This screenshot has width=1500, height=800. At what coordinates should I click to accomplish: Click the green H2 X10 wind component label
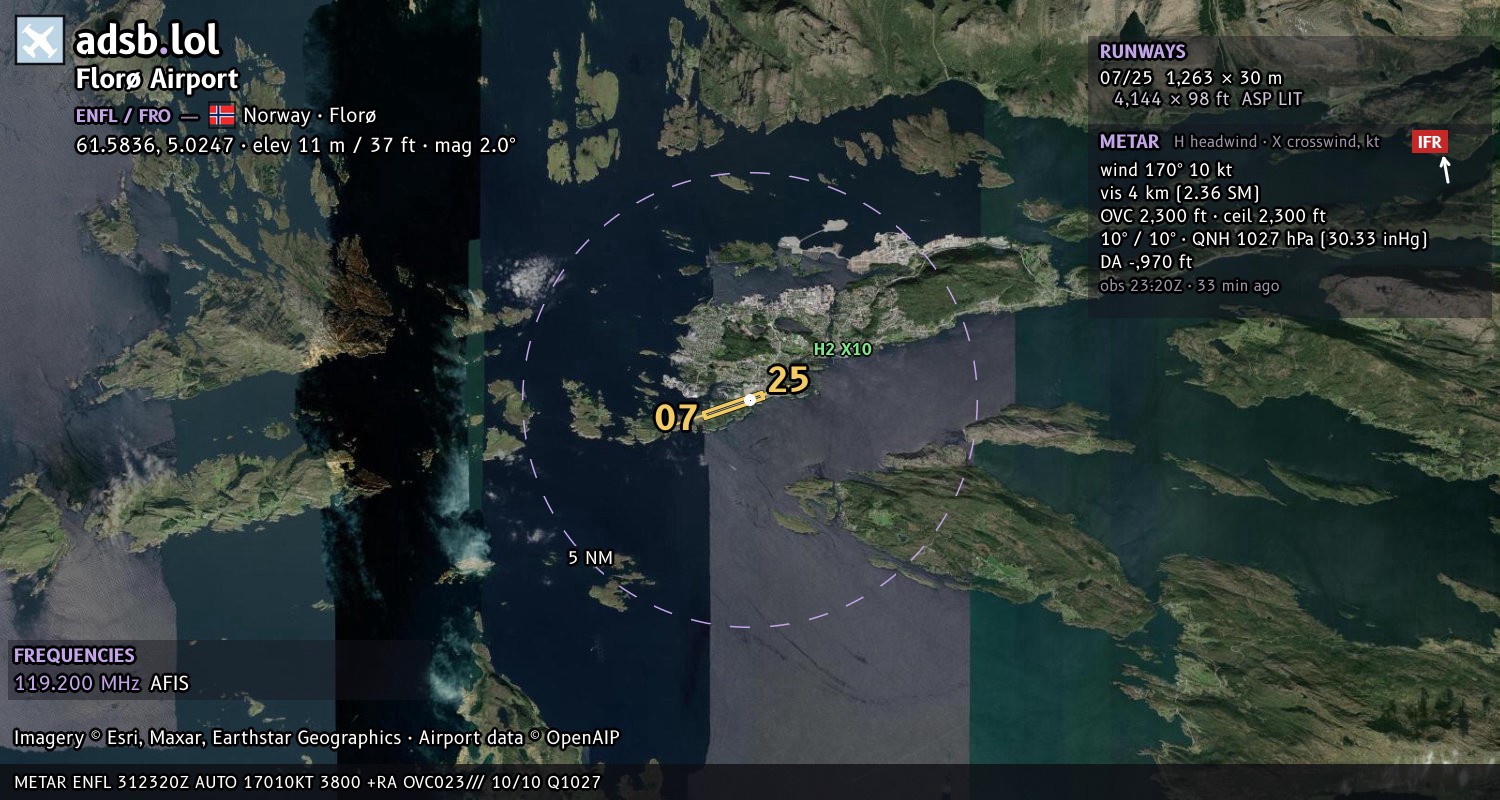coord(843,349)
